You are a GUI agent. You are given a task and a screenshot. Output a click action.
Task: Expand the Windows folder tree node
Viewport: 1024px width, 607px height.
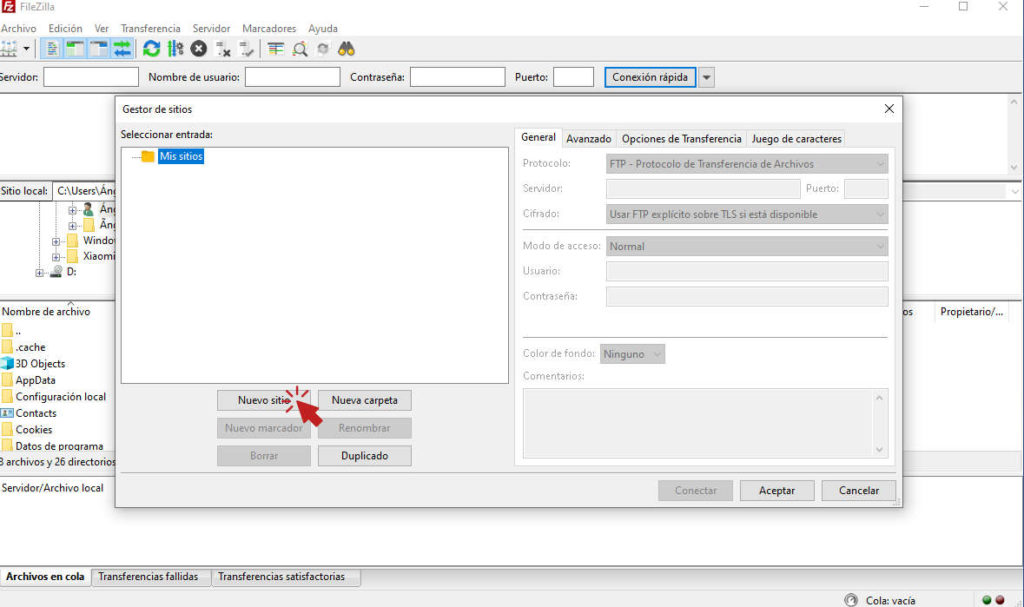click(x=57, y=241)
